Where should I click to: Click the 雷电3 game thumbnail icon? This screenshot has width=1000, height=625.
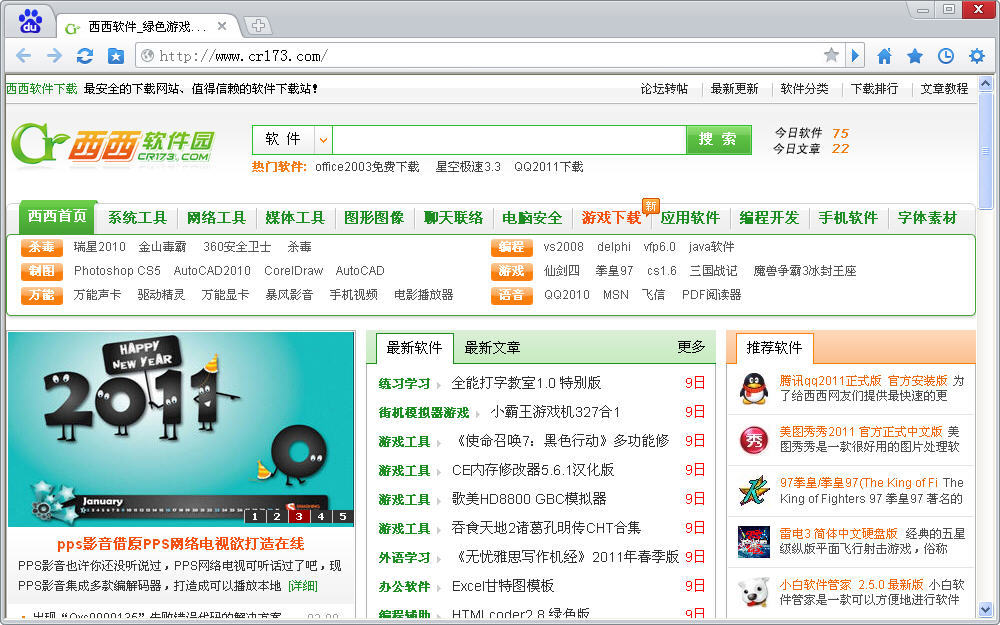pos(754,541)
